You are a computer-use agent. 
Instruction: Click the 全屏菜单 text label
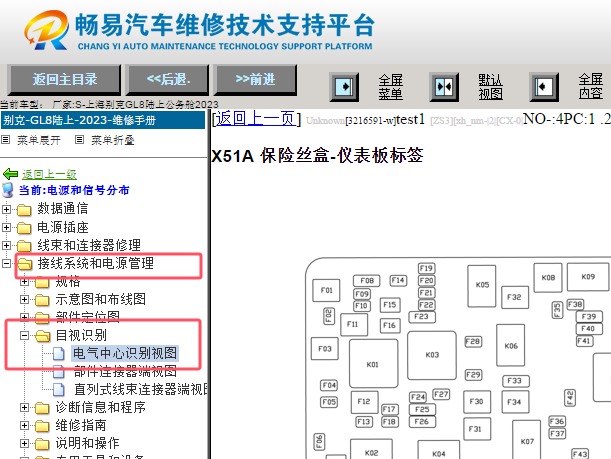pyautogui.click(x=390, y=87)
